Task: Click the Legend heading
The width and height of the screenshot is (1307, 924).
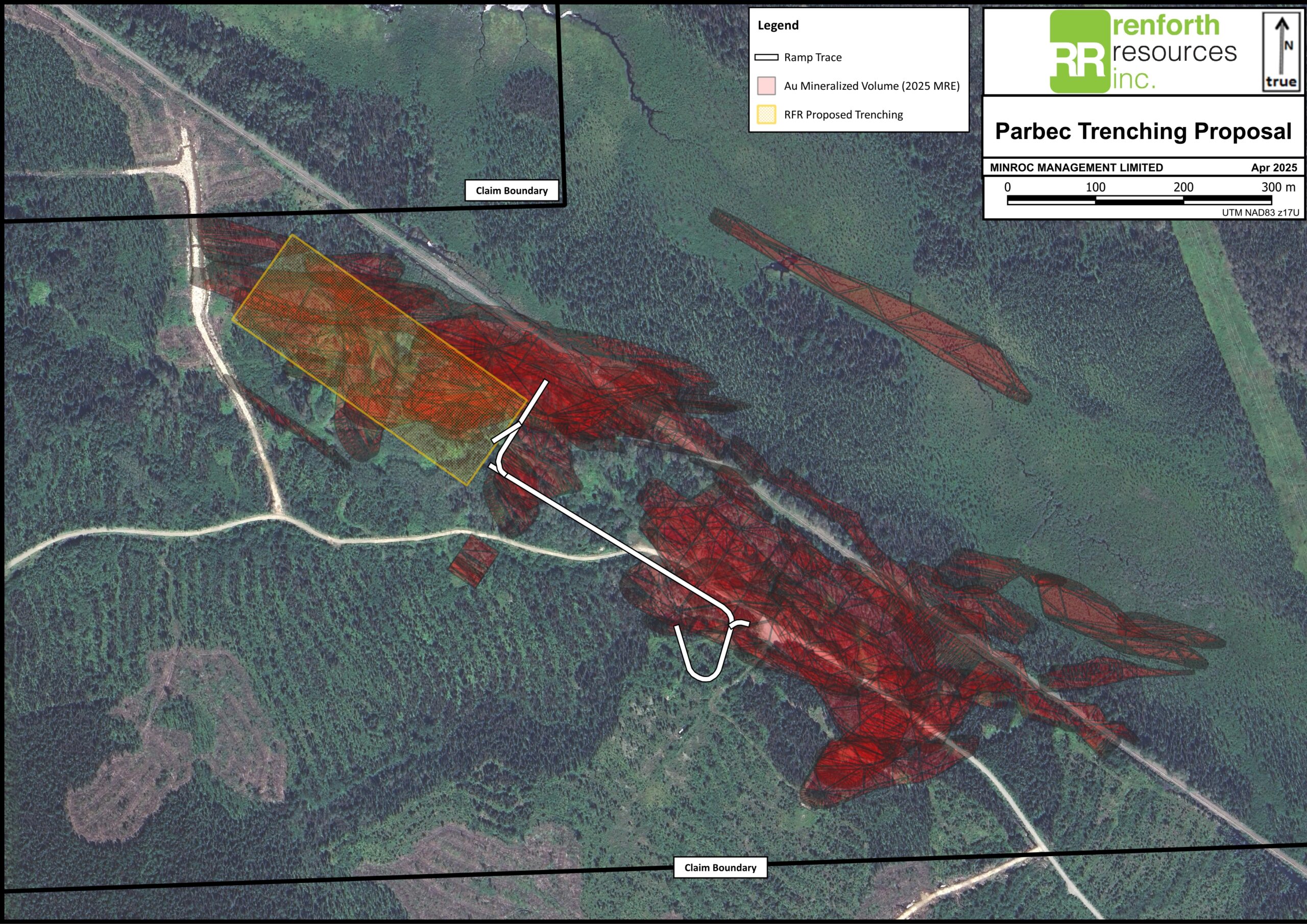Action: pyautogui.click(x=778, y=26)
